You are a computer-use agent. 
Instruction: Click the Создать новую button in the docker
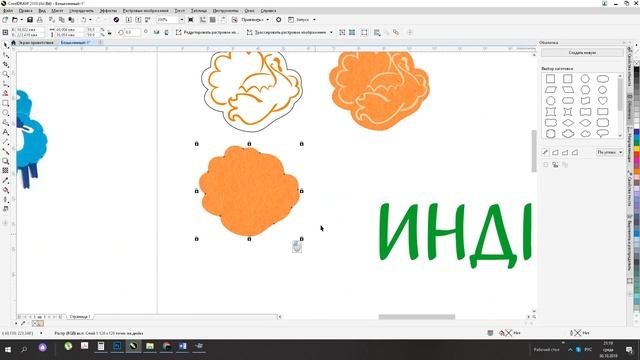pyautogui.click(x=582, y=53)
